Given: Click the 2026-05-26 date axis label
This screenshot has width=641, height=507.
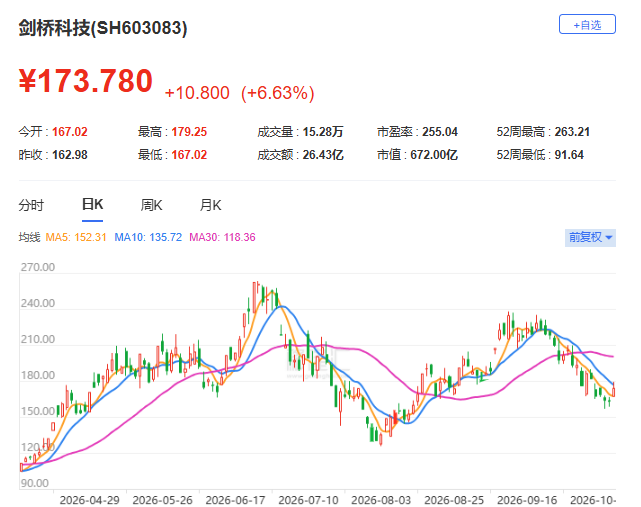Looking at the screenshot, I should pos(162,500).
